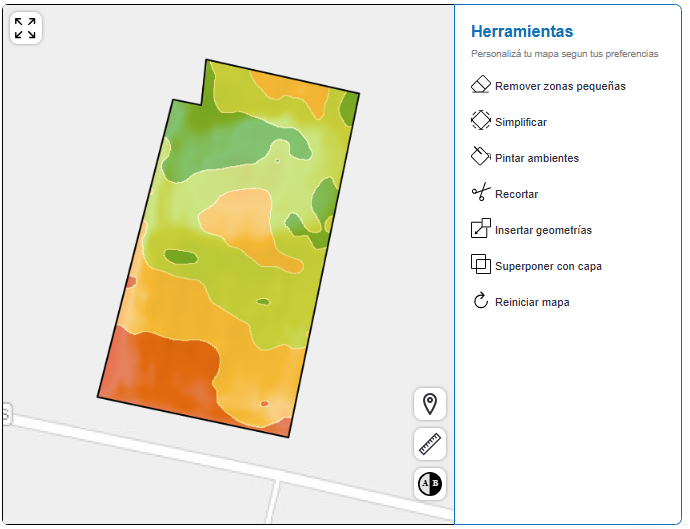Select 'Remover zonas pequeñas' menu option
690x529 pixels.
pos(560,86)
